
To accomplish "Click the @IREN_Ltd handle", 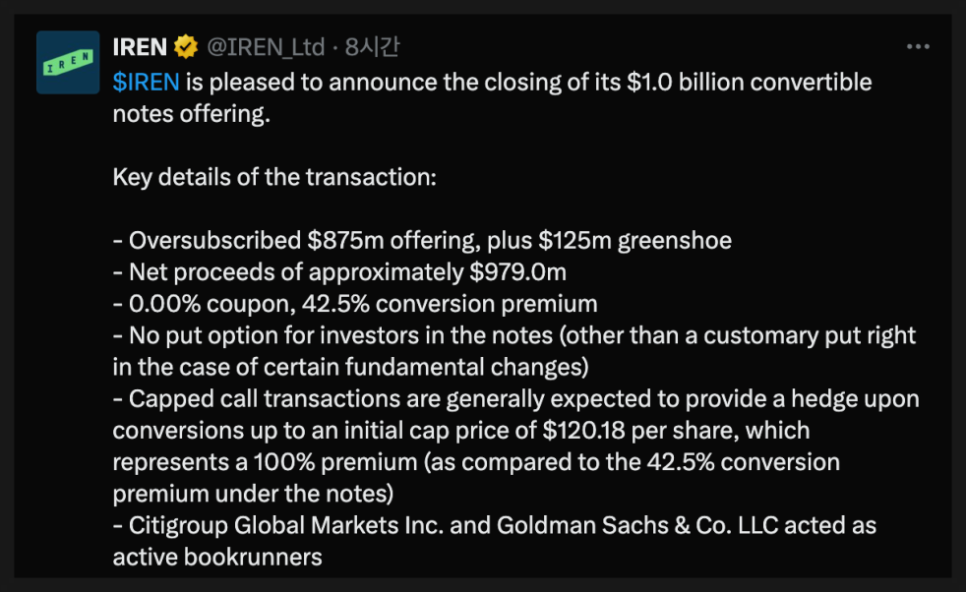I will coord(266,47).
